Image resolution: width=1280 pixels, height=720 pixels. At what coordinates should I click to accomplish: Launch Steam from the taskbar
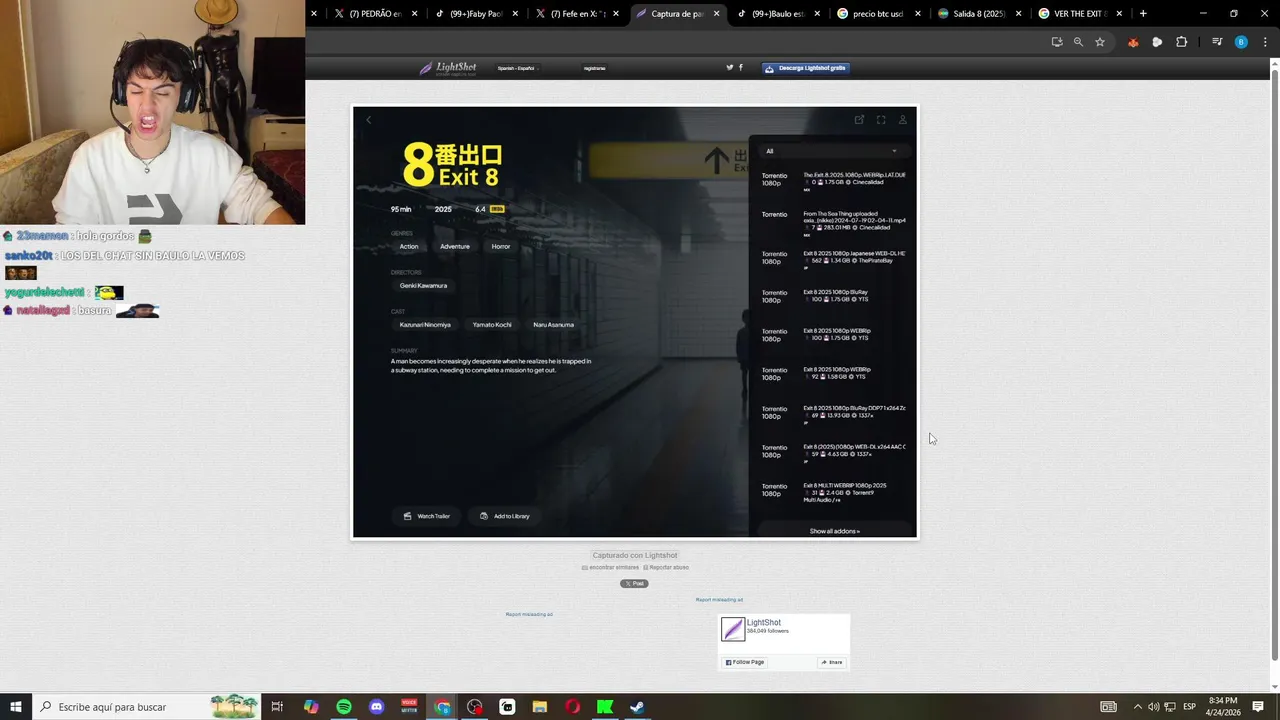(637, 707)
